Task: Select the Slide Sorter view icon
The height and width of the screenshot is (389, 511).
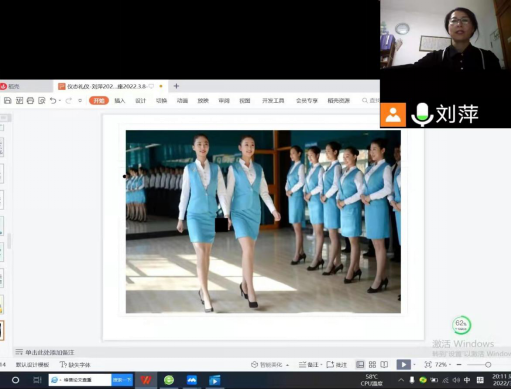Action: click(x=372, y=365)
